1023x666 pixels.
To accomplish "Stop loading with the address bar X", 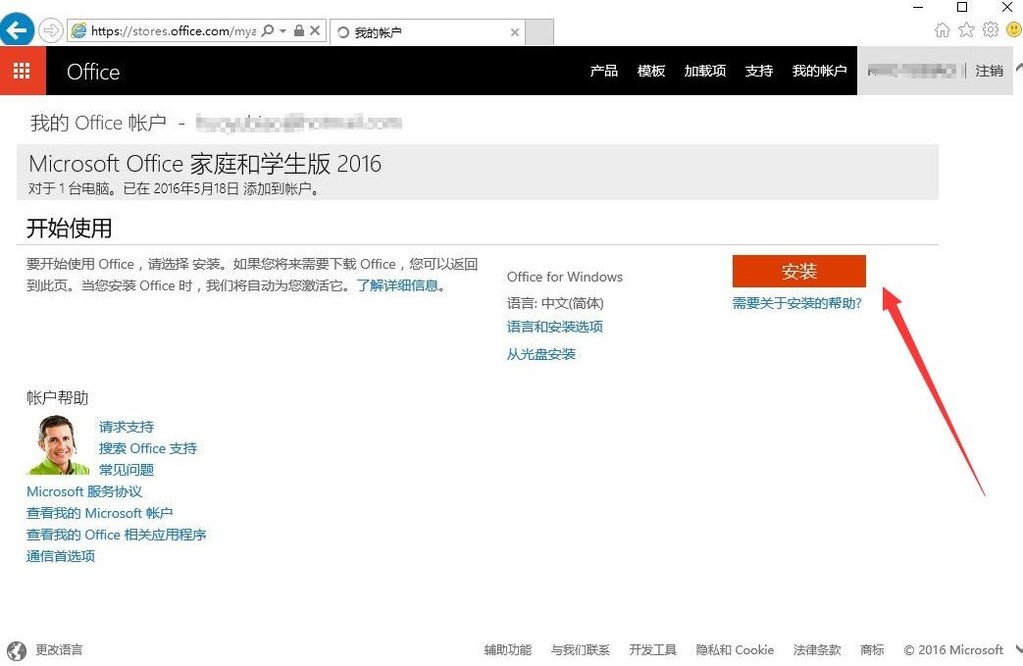I will tap(314, 31).
